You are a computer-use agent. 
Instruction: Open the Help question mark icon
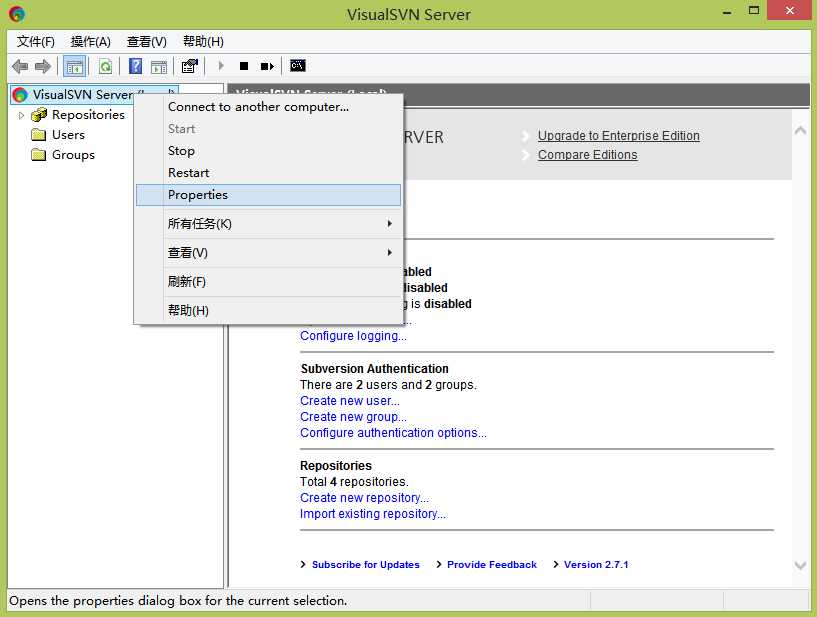coord(135,66)
